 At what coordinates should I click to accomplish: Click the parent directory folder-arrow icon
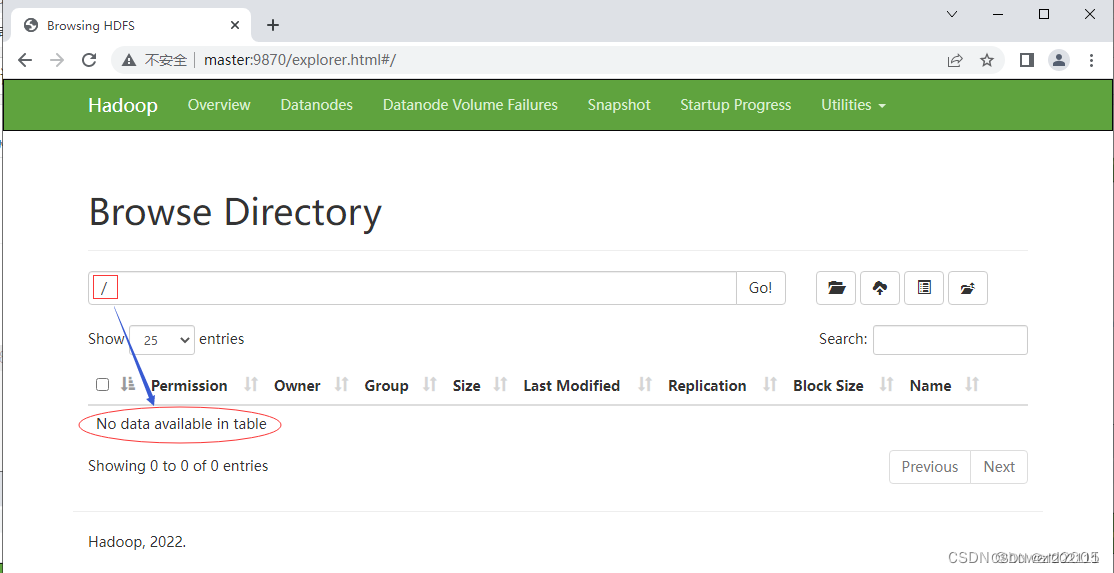click(x=968, y=288)
